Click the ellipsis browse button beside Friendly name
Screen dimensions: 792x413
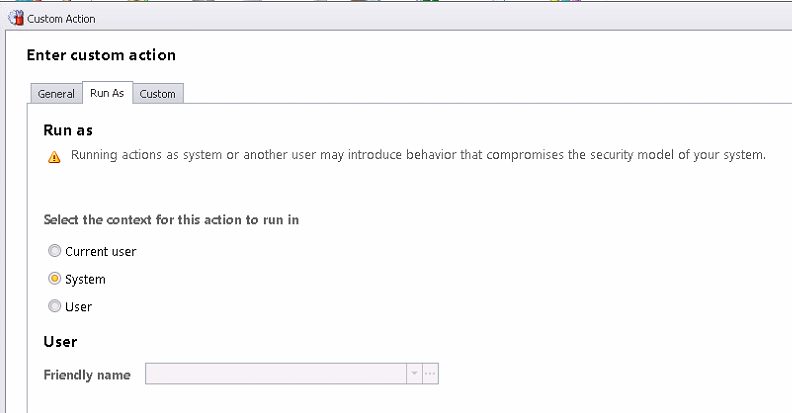[x=430, y=374]
